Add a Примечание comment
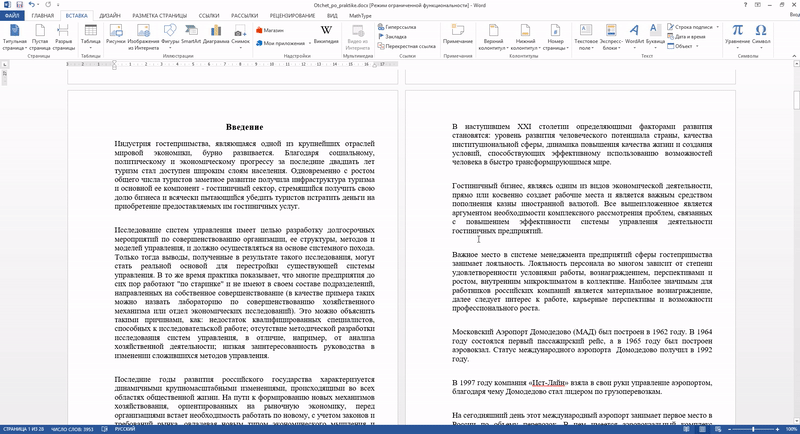800x434 pixels. click(458, 34)
